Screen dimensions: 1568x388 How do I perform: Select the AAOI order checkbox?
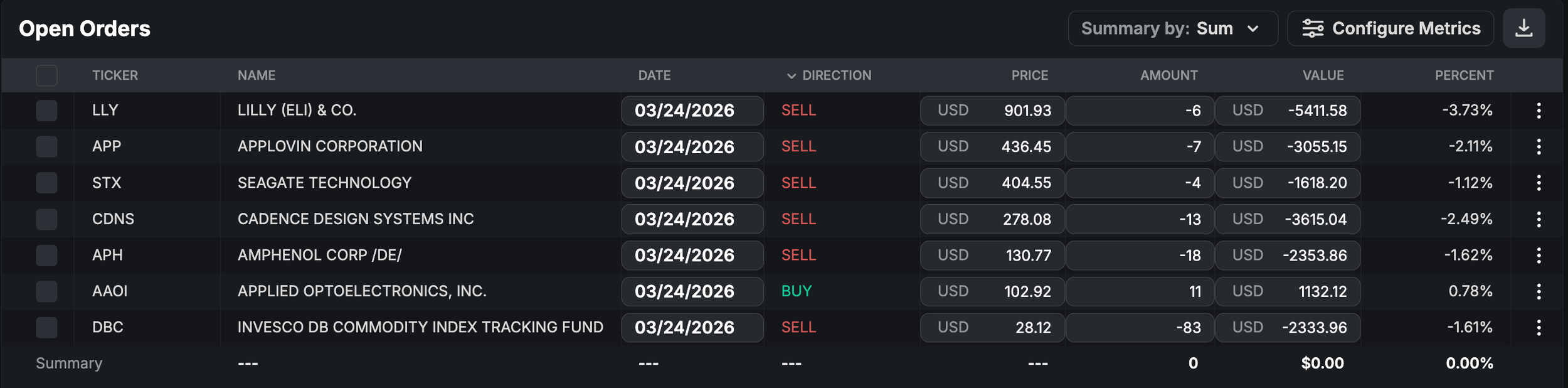46,291
